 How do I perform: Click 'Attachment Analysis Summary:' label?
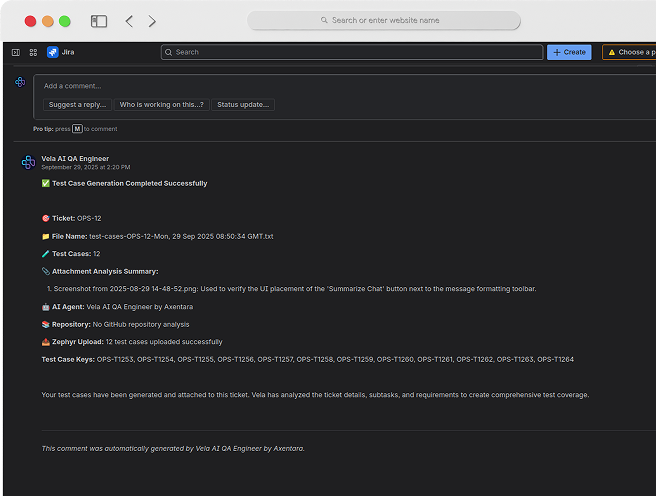click(x=105, y=271)
